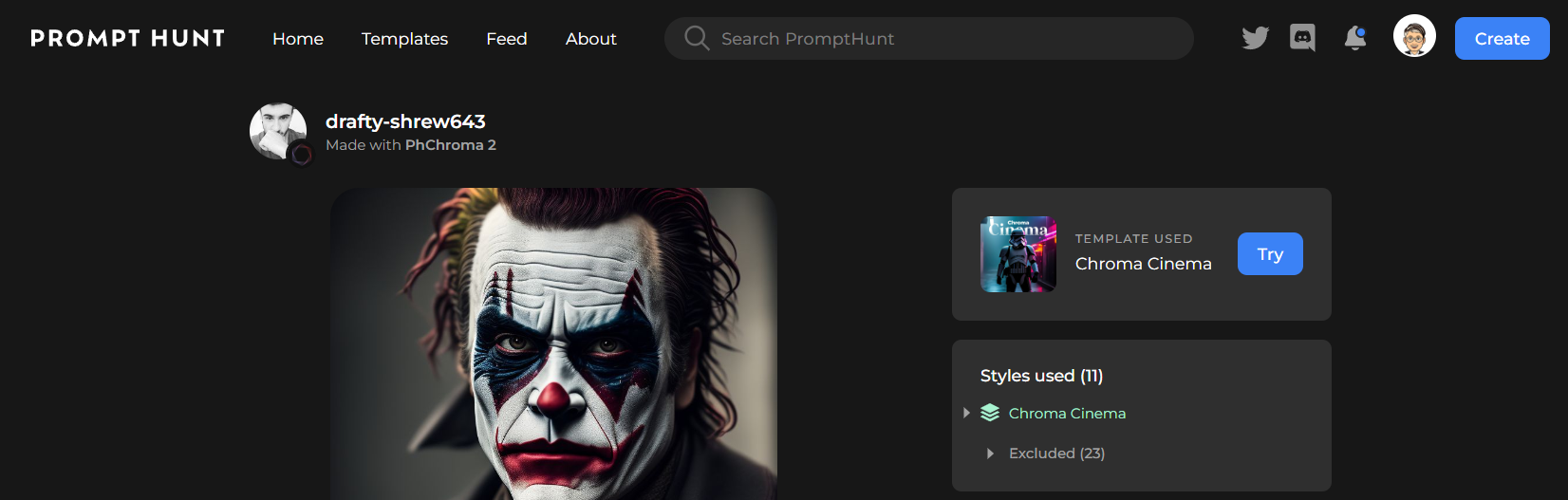The width and height of the screenshot is (1568, 500).
Task: Open the Discord icon link
Action: click(x=1302, y=38)
